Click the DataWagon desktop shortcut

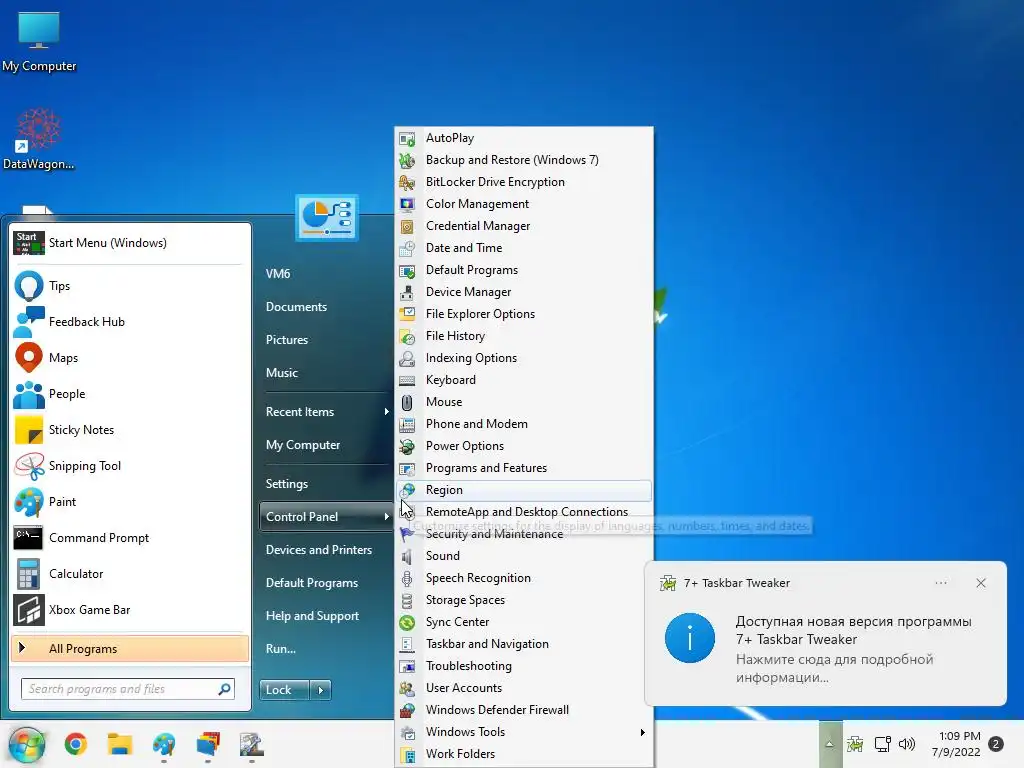(x=39, y=139)
